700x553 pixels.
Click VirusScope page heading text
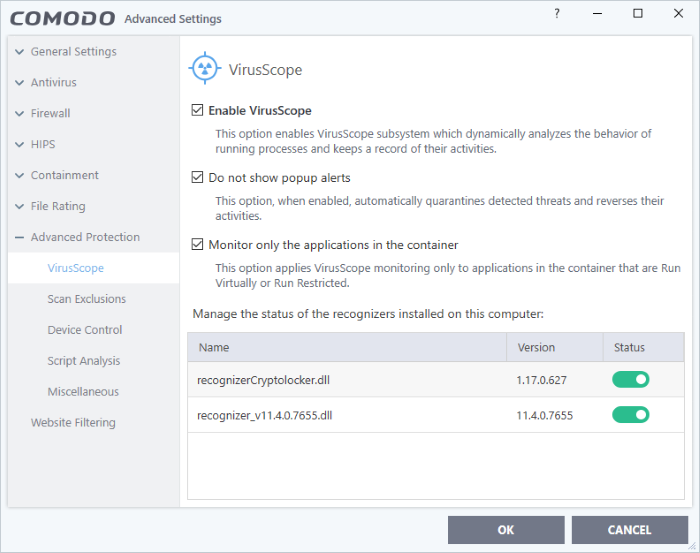266,70
